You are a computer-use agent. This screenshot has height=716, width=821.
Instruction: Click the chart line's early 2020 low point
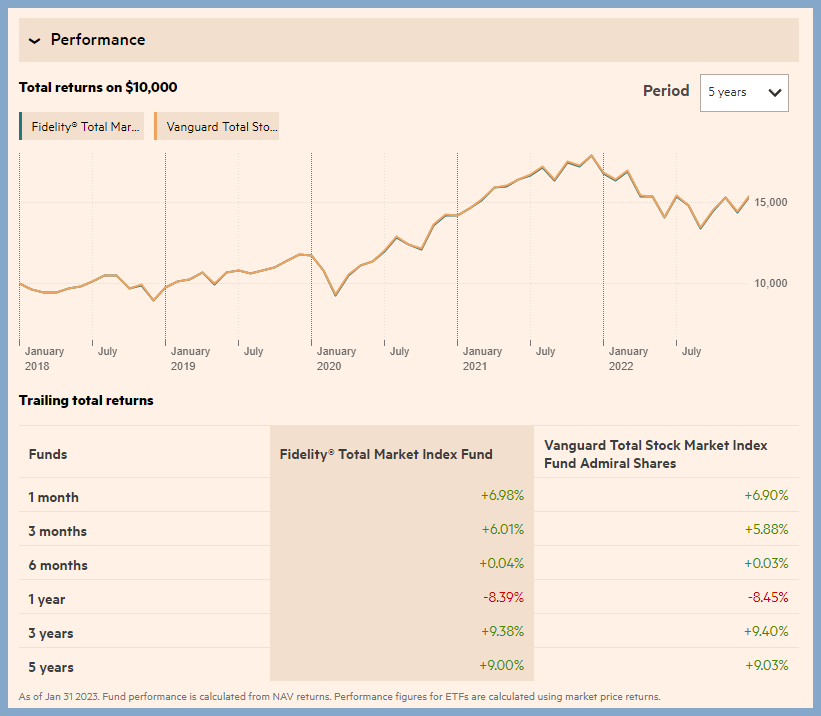click(x=336, y=295)
